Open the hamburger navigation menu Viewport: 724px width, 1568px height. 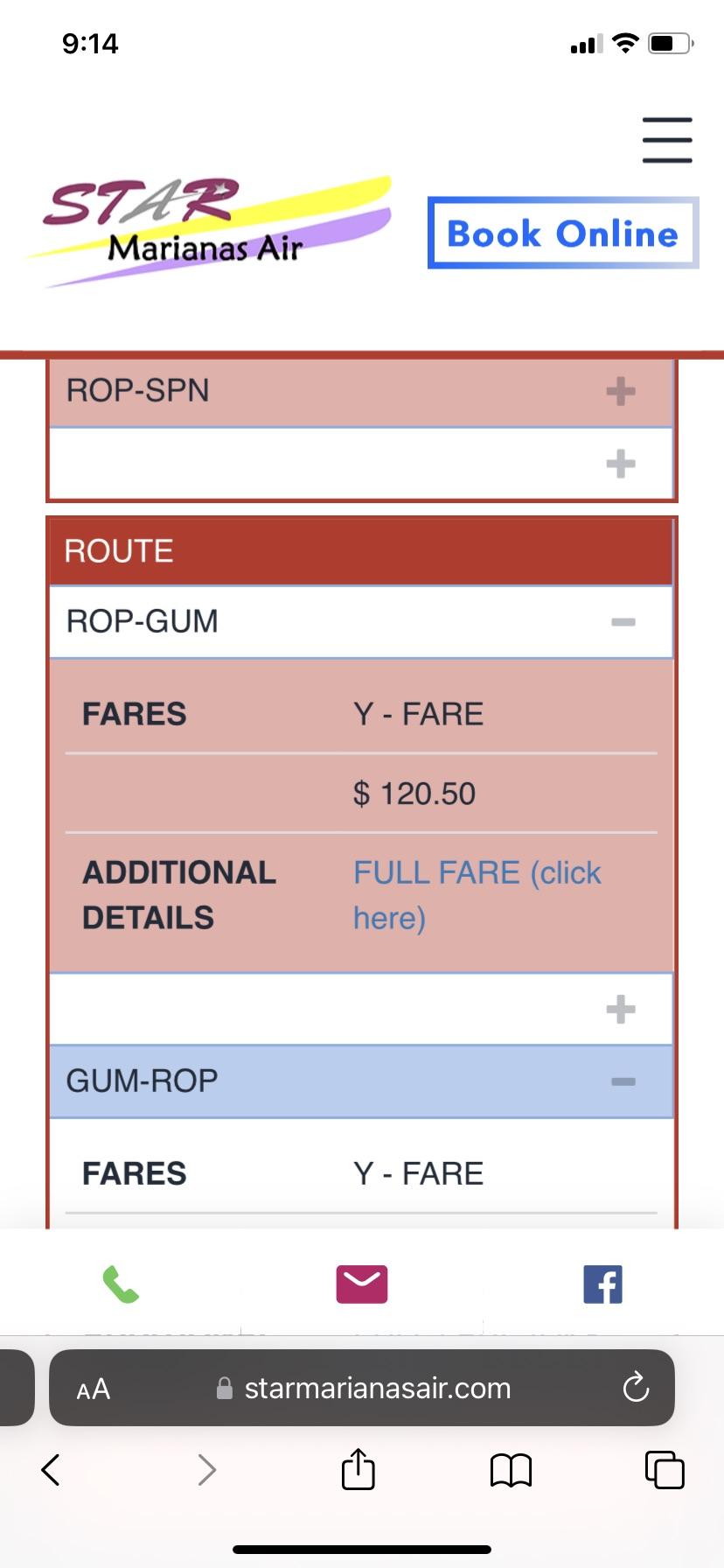(x=667, y=140)
